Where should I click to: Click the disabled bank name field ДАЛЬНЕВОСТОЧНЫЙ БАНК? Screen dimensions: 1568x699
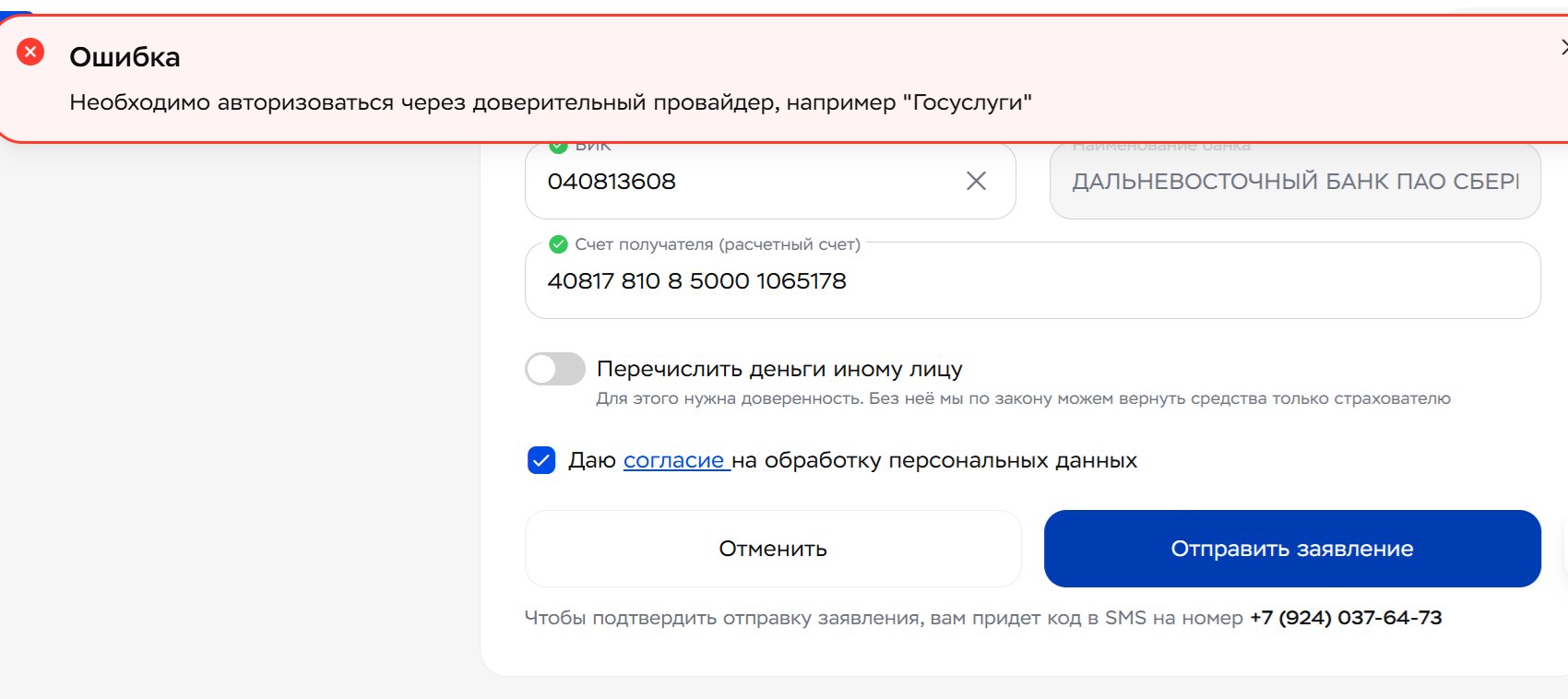1294,182
